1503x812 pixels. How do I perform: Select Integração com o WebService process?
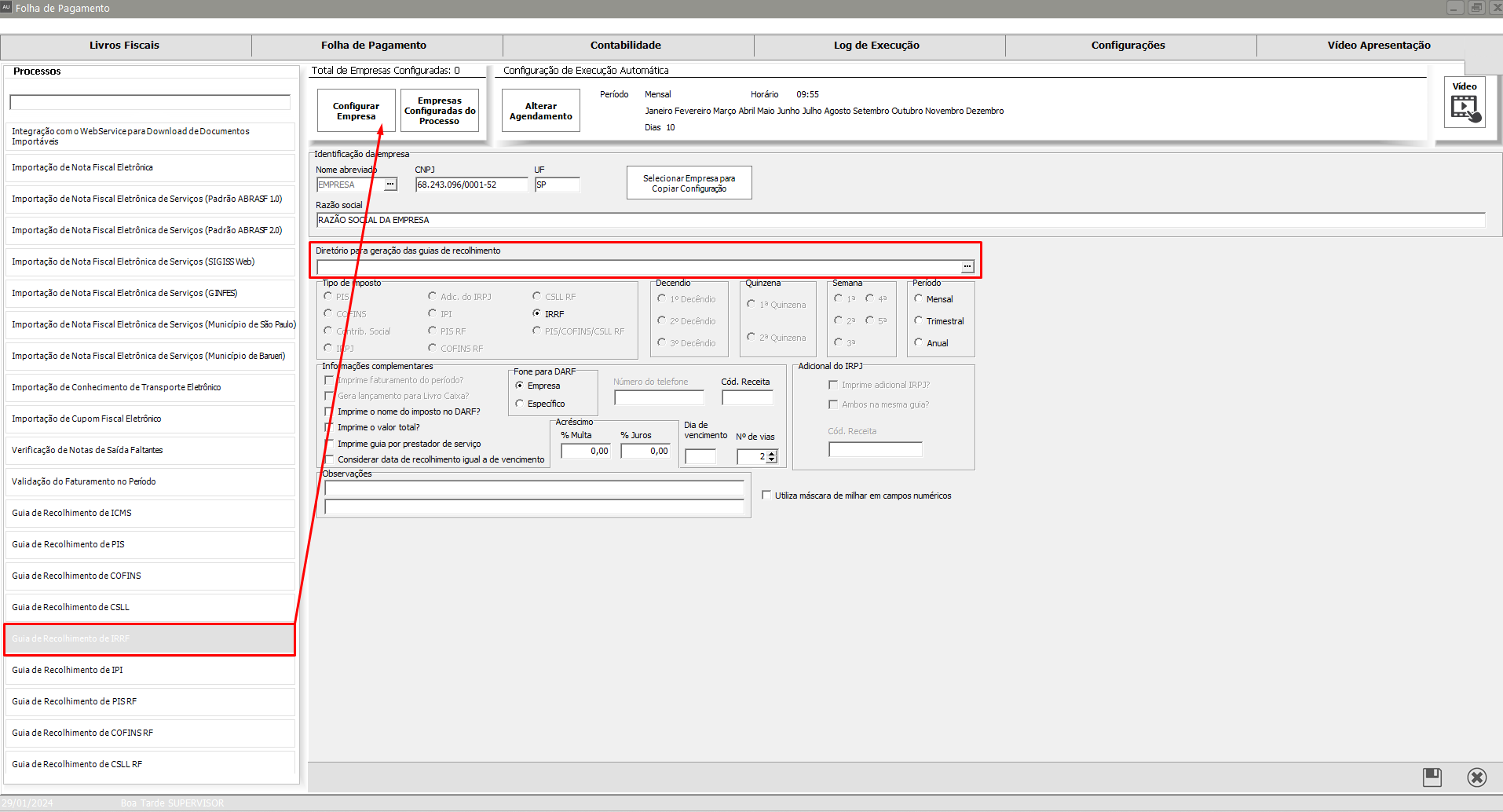click(150, 136)
